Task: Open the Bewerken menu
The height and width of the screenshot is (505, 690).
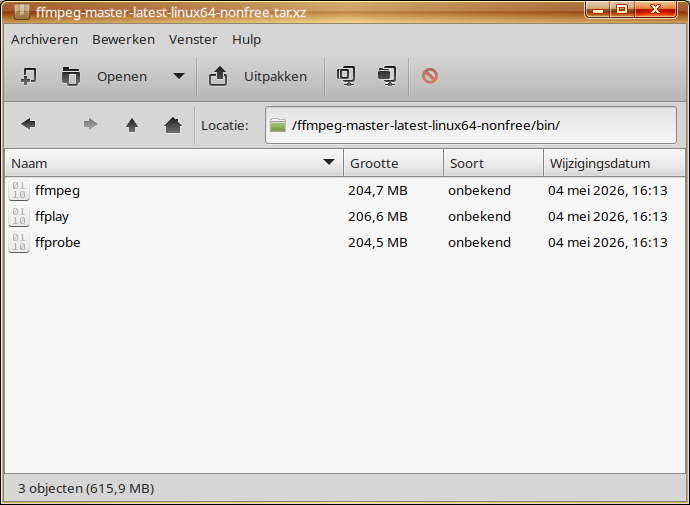Action: tap(124, 40)
